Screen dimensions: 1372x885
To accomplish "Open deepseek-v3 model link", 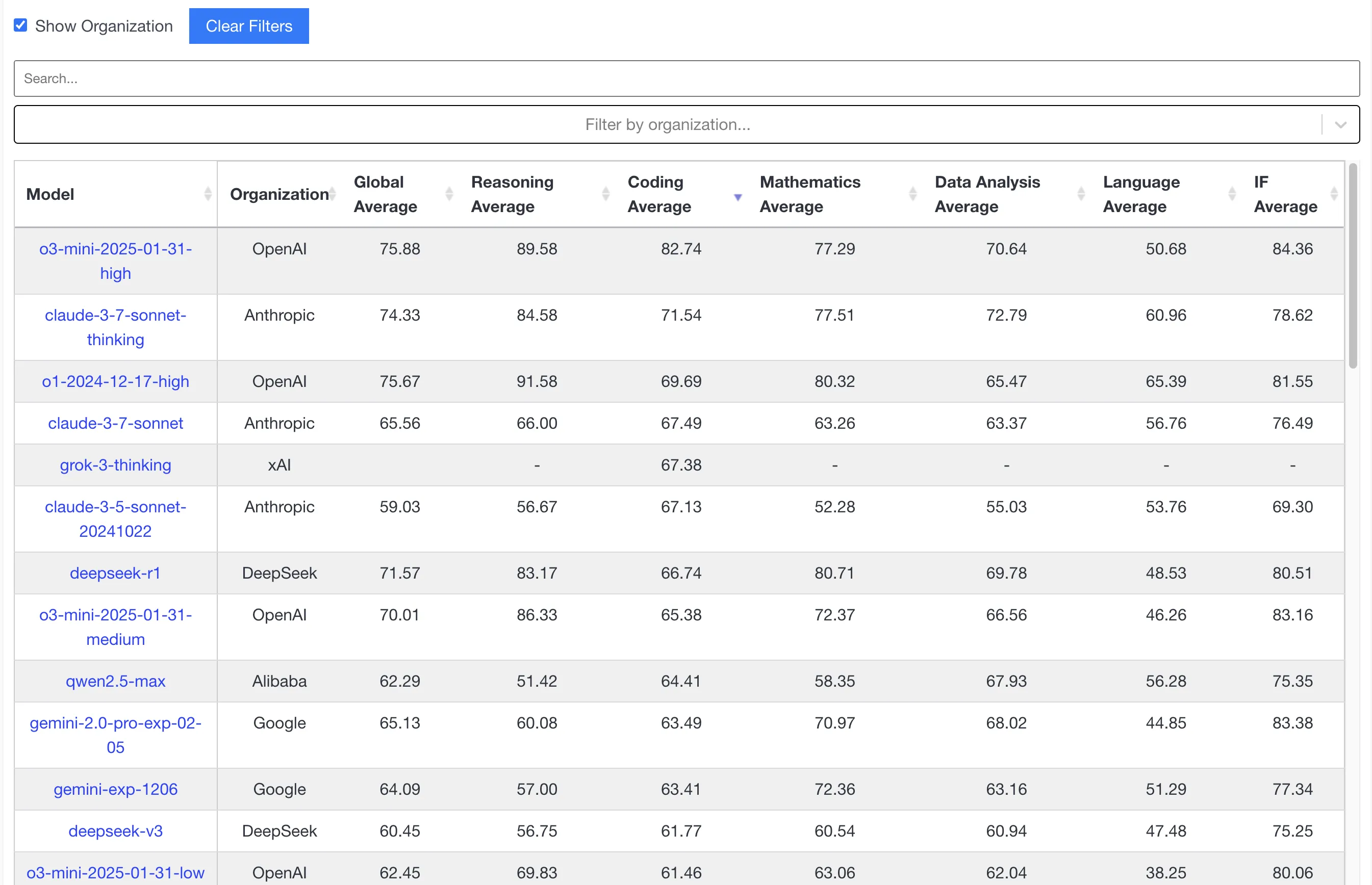I will point(116,831).
